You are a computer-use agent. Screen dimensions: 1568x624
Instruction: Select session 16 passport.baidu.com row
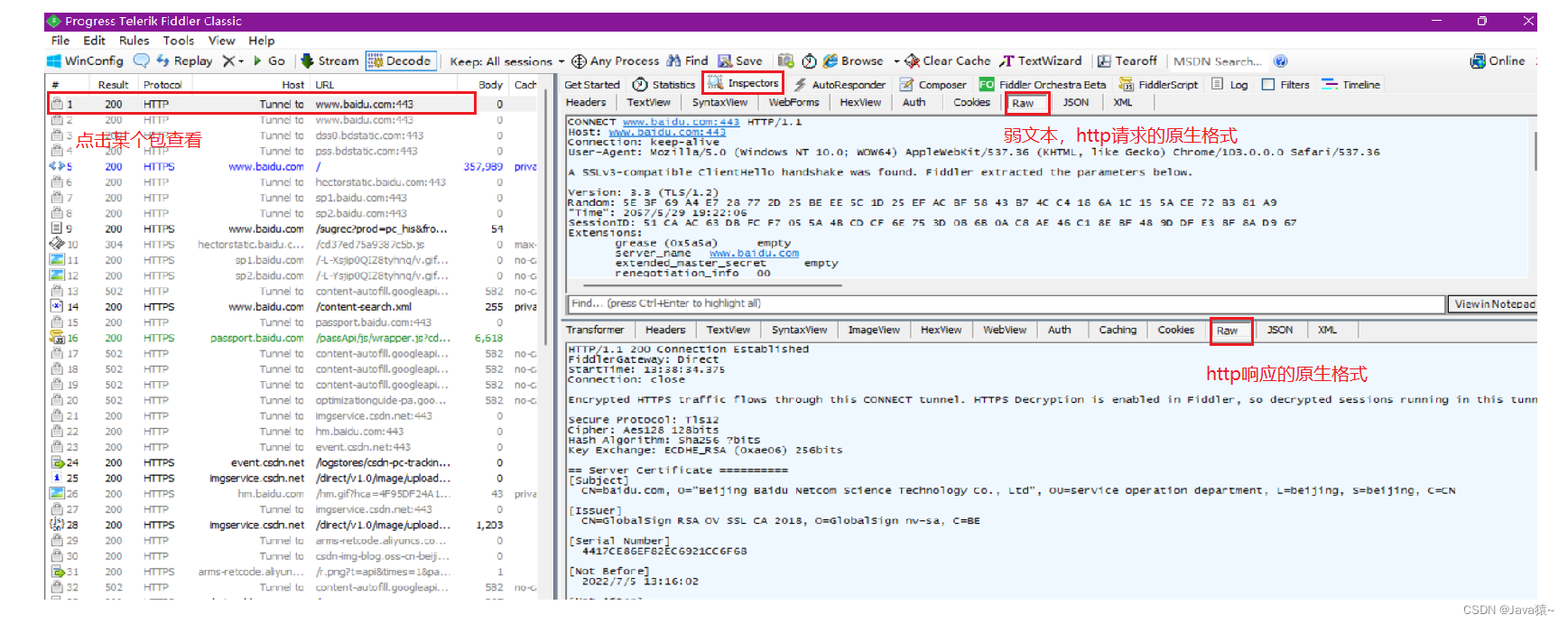(293, 338)
